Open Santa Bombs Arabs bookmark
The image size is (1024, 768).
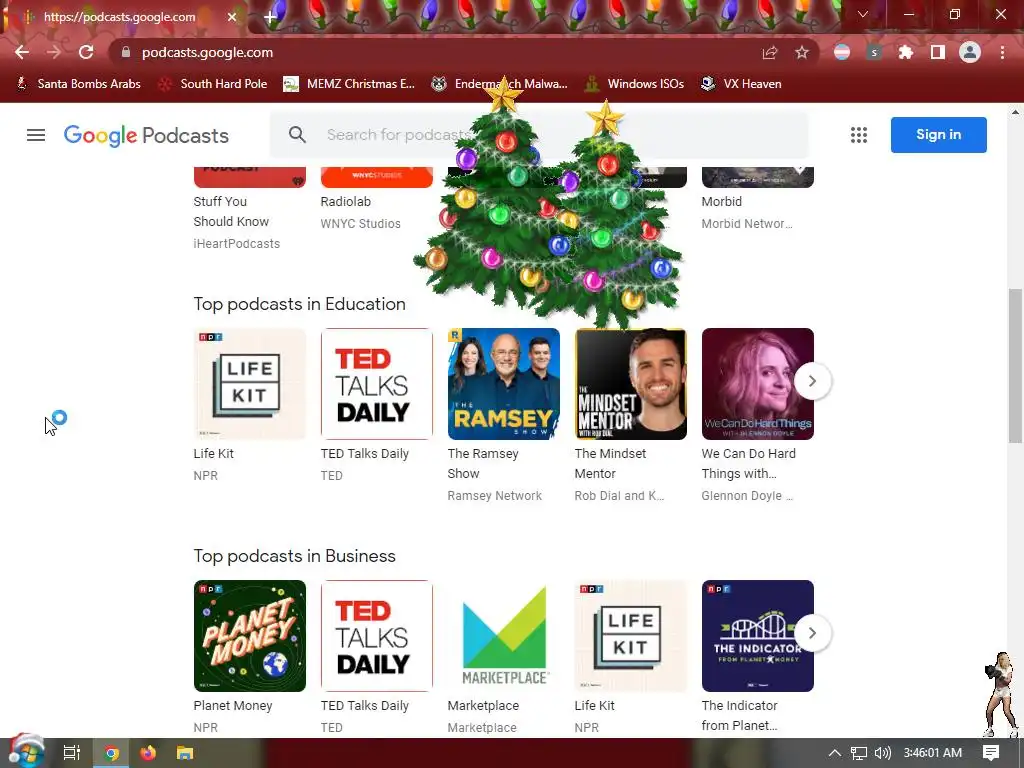pos(78,84)
